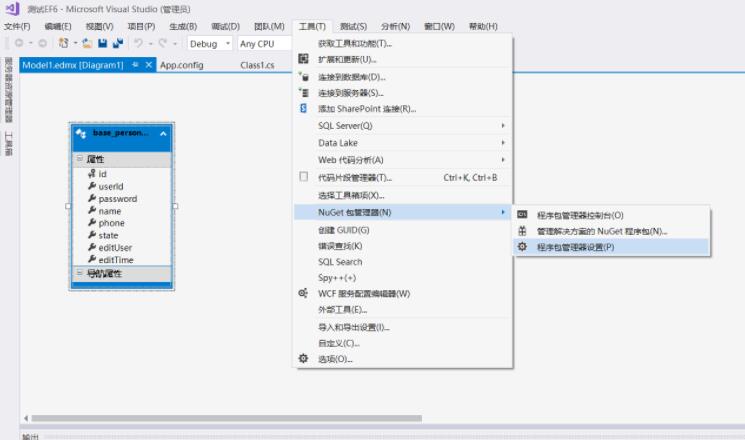Open 程序包管理器控制台 console entry
Viewport: 745px width, 440px height.
click(x=579, y=215)
